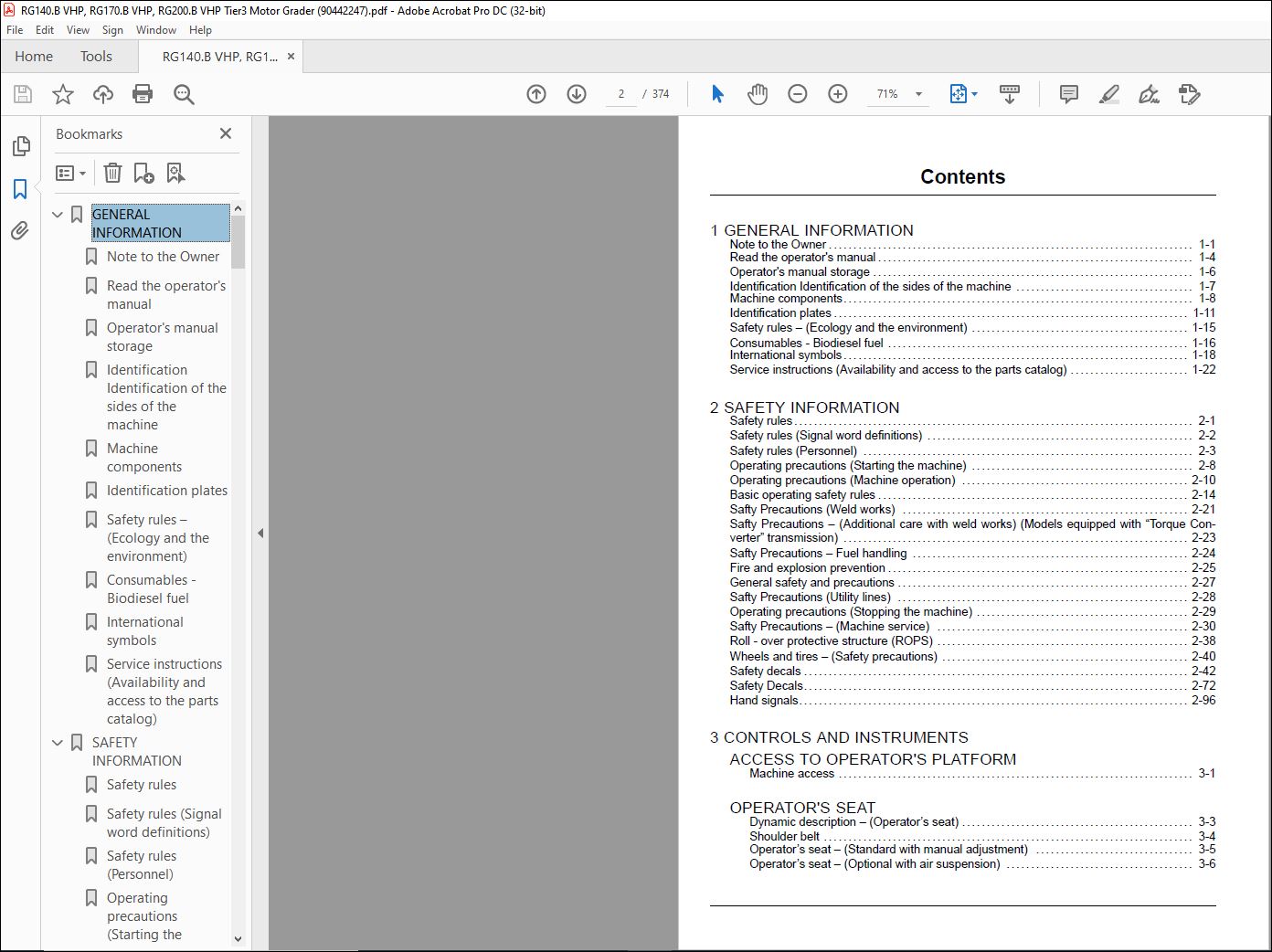
Task: Click the cloud upload icon
Action: click(103, 94)
